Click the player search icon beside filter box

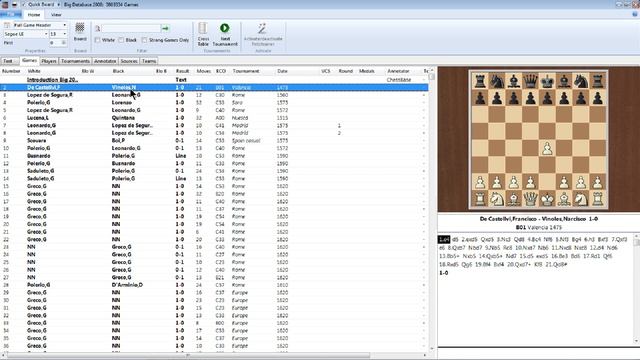(x=98, y=29)
